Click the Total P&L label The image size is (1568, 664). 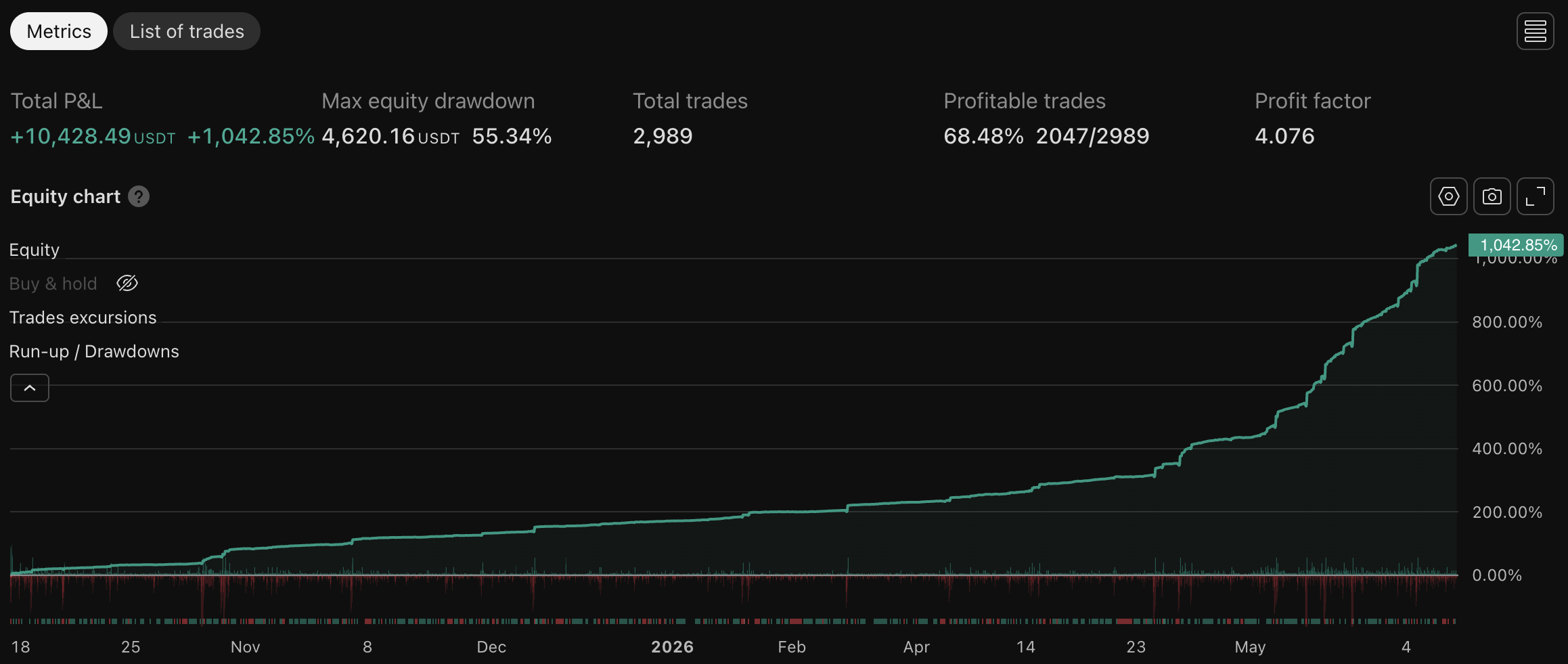click(x=57, y=101)
